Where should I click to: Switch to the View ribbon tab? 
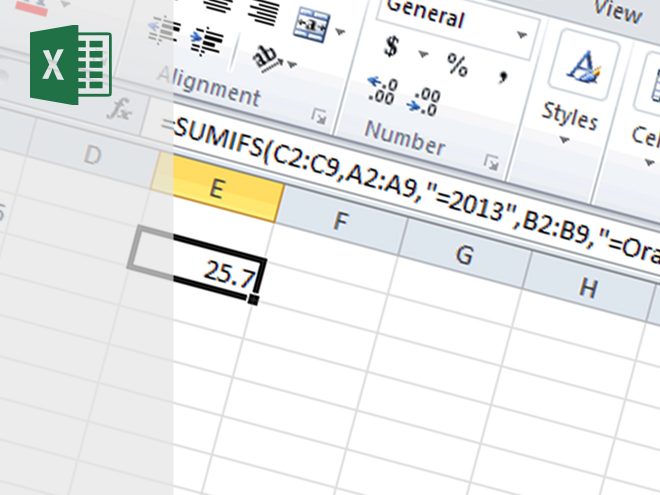click(x=617, y=10)
